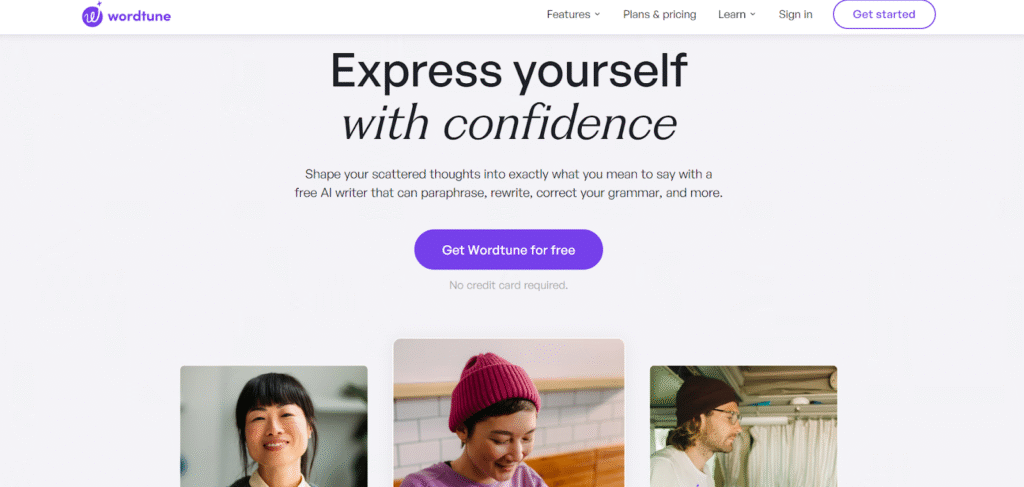The height and width of the screenshot is (487, 1024).
Task: Click the Get started button
Action: pyautogui.click(x=884, y=14)
